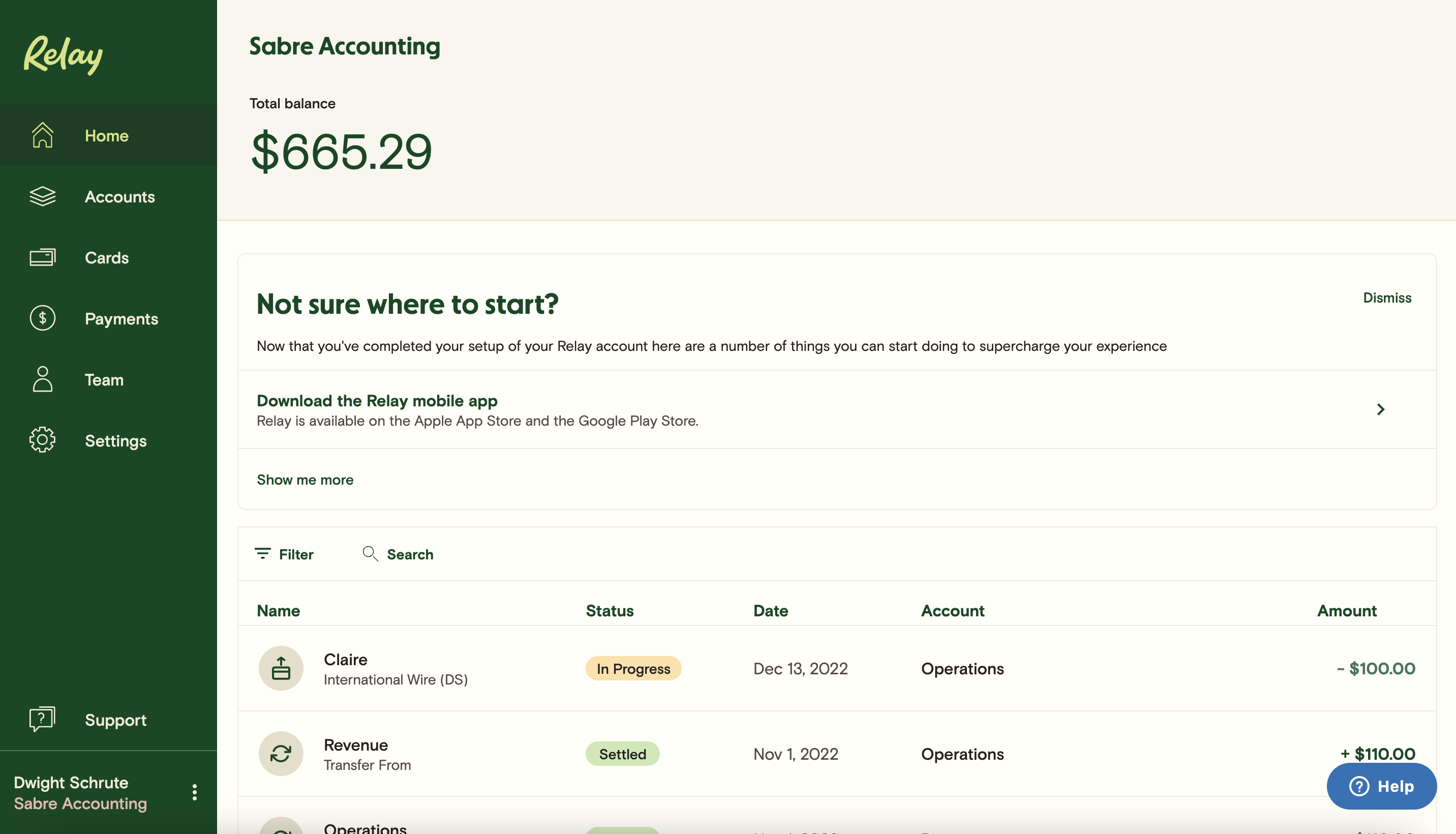This screenshot has width=1456, height=834.
Task: Click the Cards icon in sidebar
Action: [x=42, y=257]
